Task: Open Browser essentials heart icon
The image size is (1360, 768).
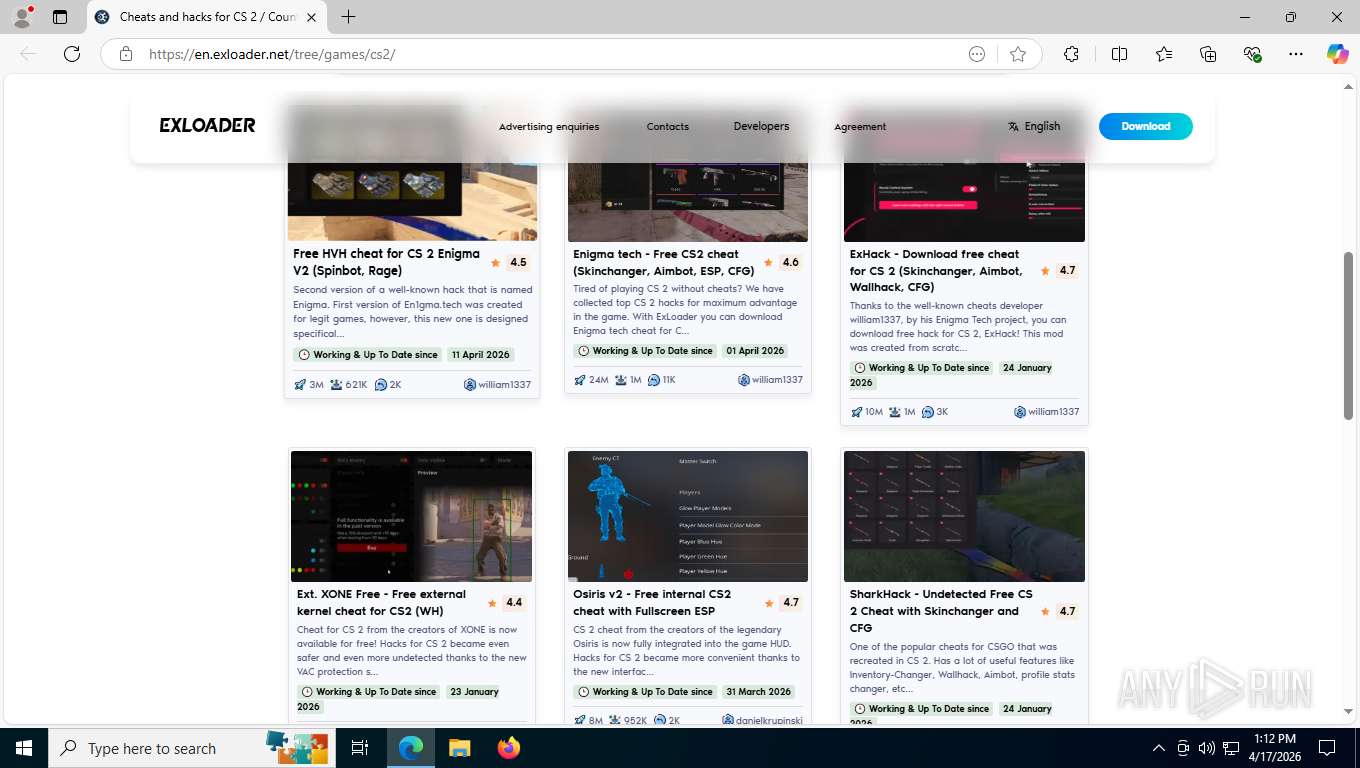Action: (x=1252, y=54)
